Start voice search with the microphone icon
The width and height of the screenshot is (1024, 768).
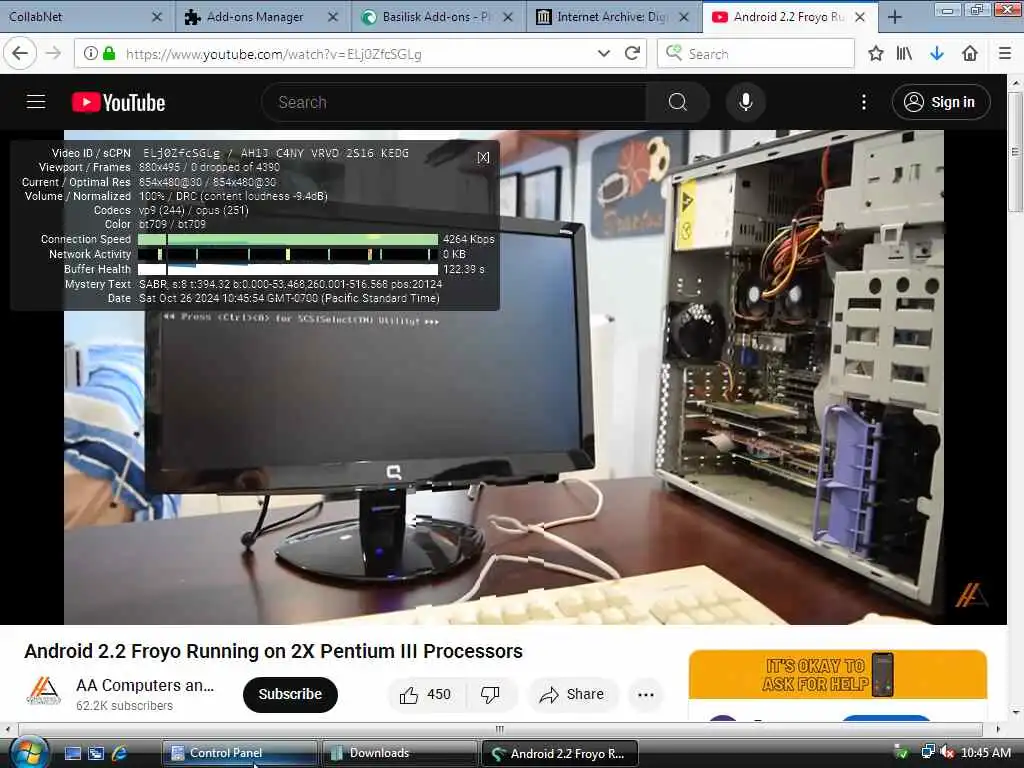coord(745,102)
